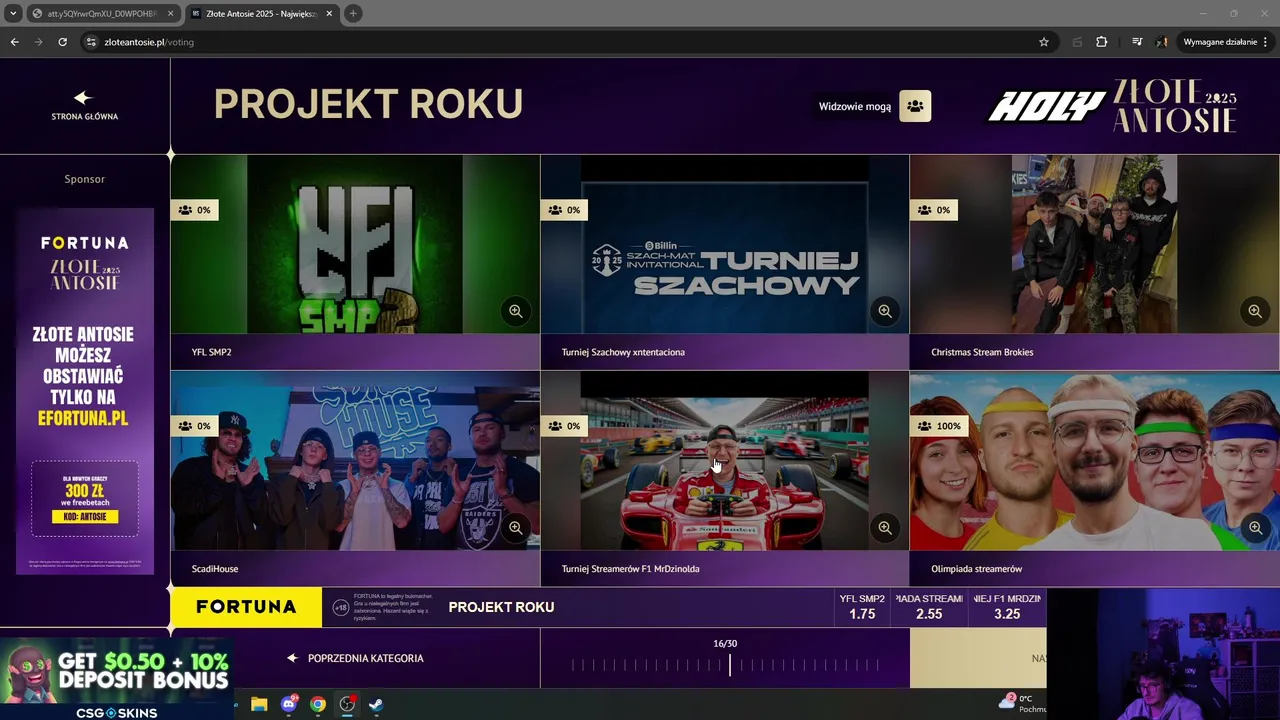
Task: Click Wymagane działanie button
Action: [1226, 42]
